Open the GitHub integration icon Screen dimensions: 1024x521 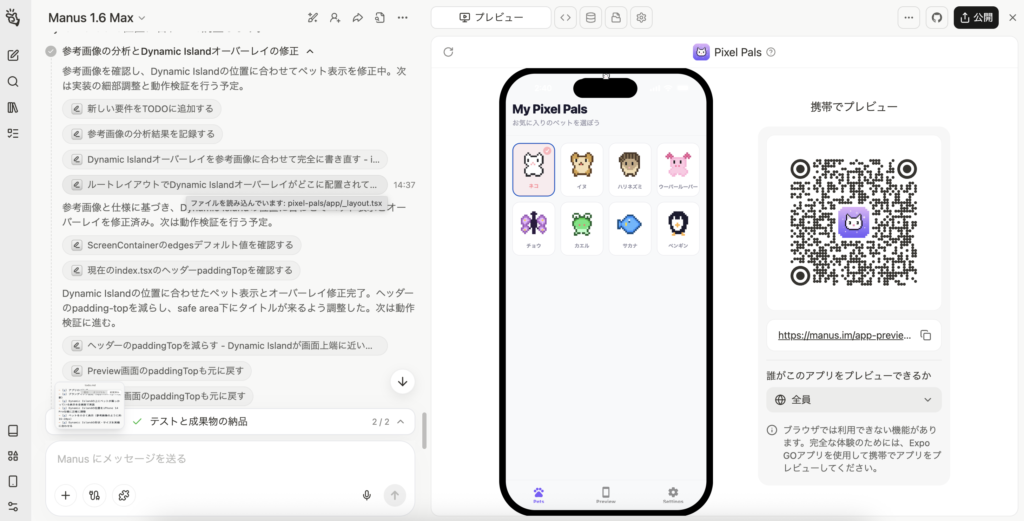point(937,17)
